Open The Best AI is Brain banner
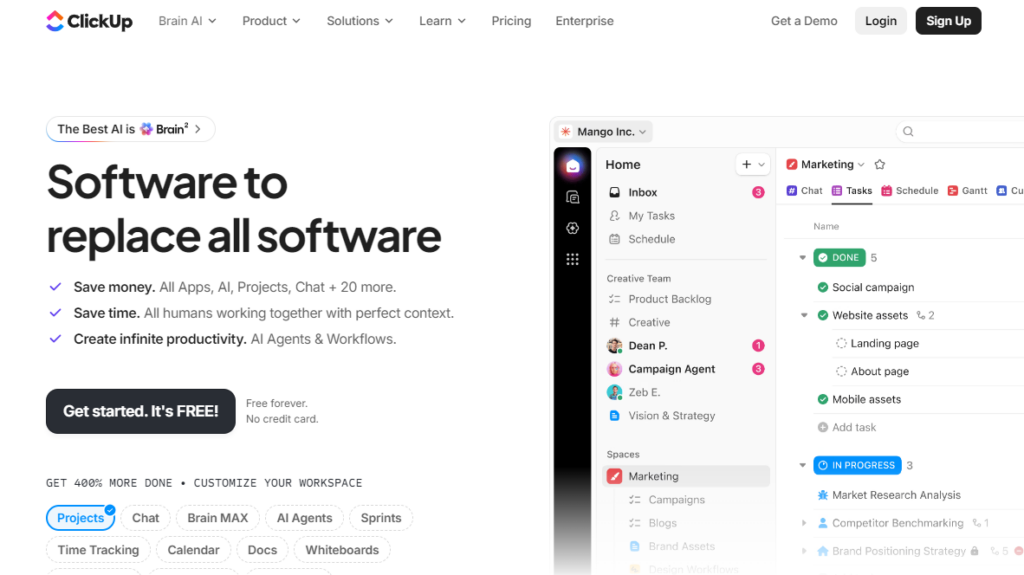Viewport: 1024px width, 575px height. [x=131, y=129]
